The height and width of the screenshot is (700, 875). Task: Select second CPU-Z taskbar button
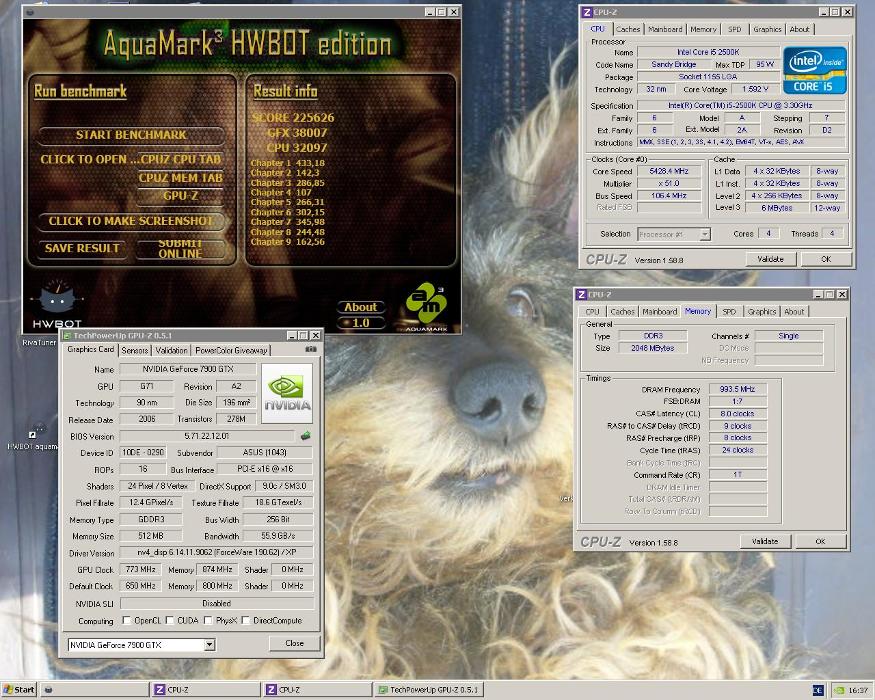316,690
